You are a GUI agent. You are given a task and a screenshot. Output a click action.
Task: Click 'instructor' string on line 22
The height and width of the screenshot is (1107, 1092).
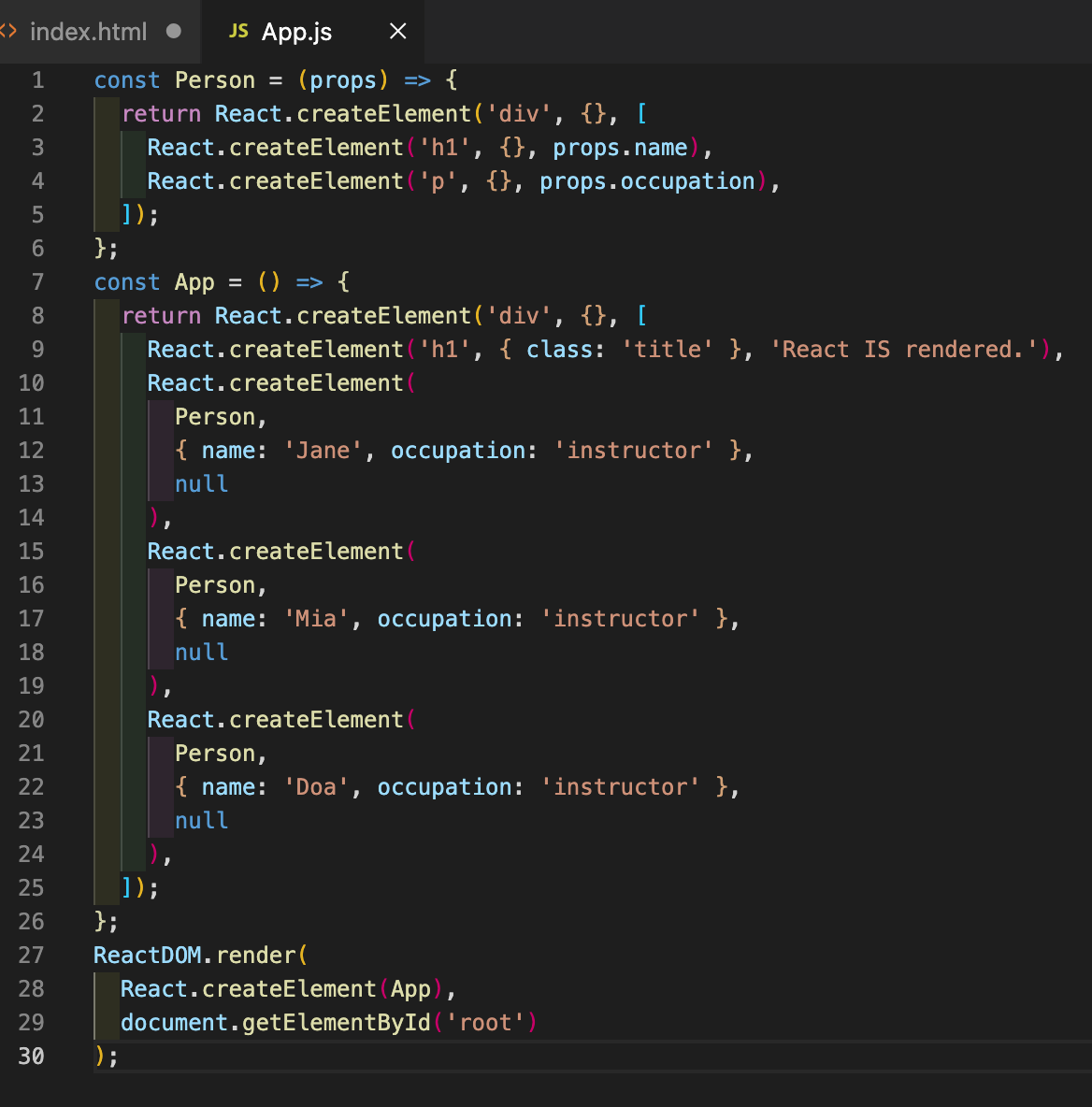tap(621, 787)
